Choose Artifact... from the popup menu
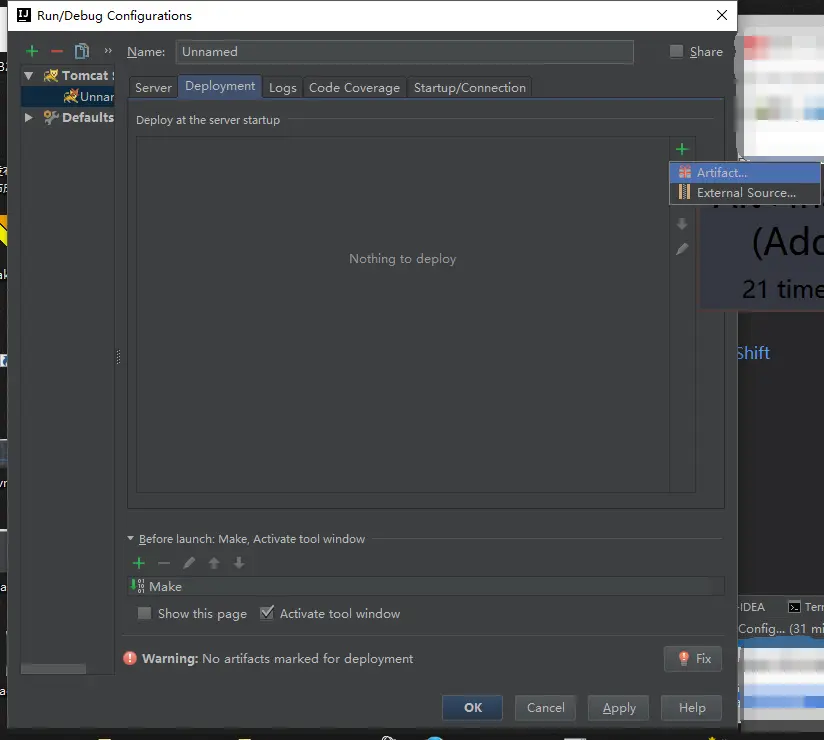Screen dimensions: 824x740 745,172
